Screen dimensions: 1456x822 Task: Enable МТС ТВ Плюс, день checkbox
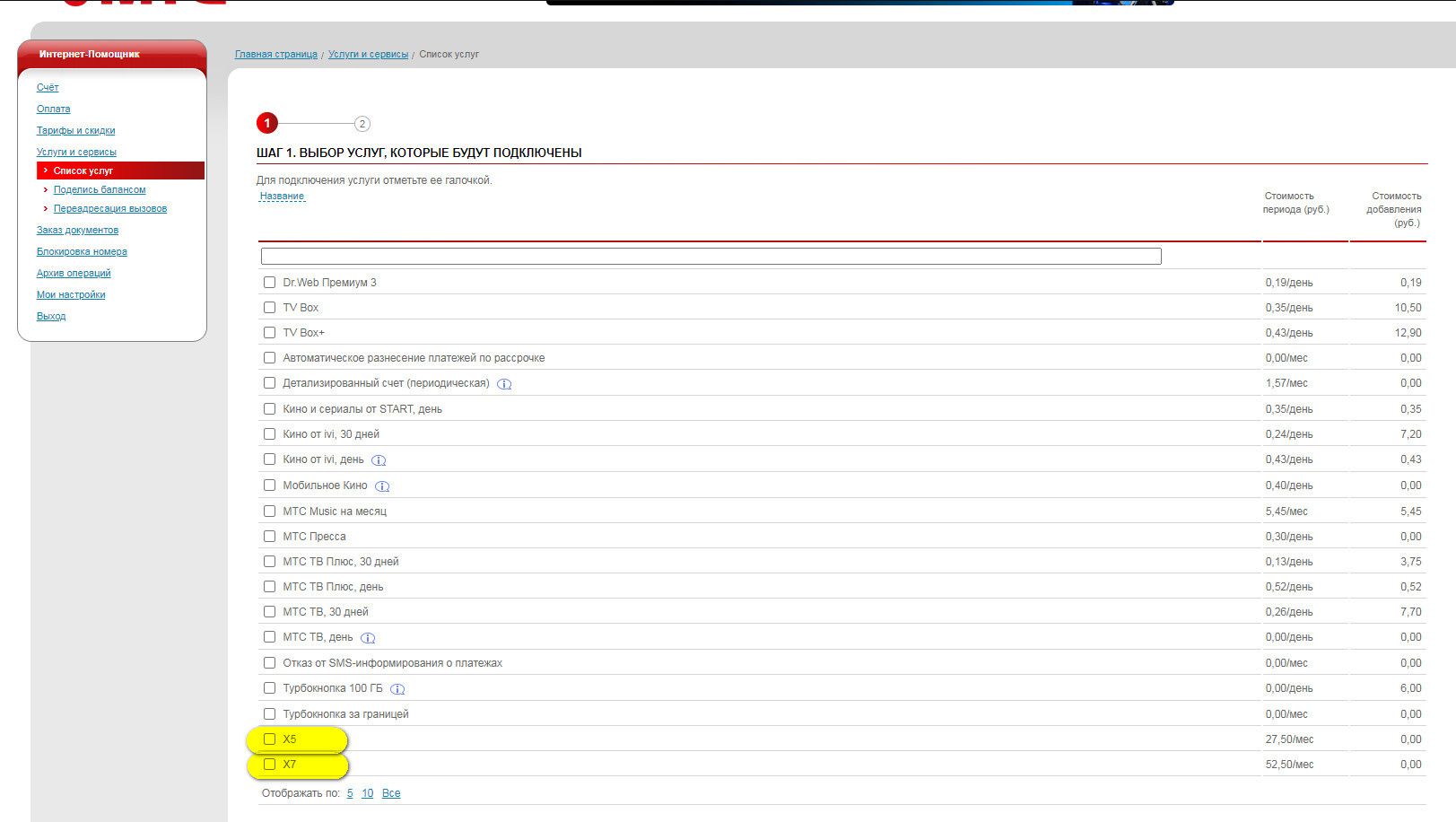269,586
